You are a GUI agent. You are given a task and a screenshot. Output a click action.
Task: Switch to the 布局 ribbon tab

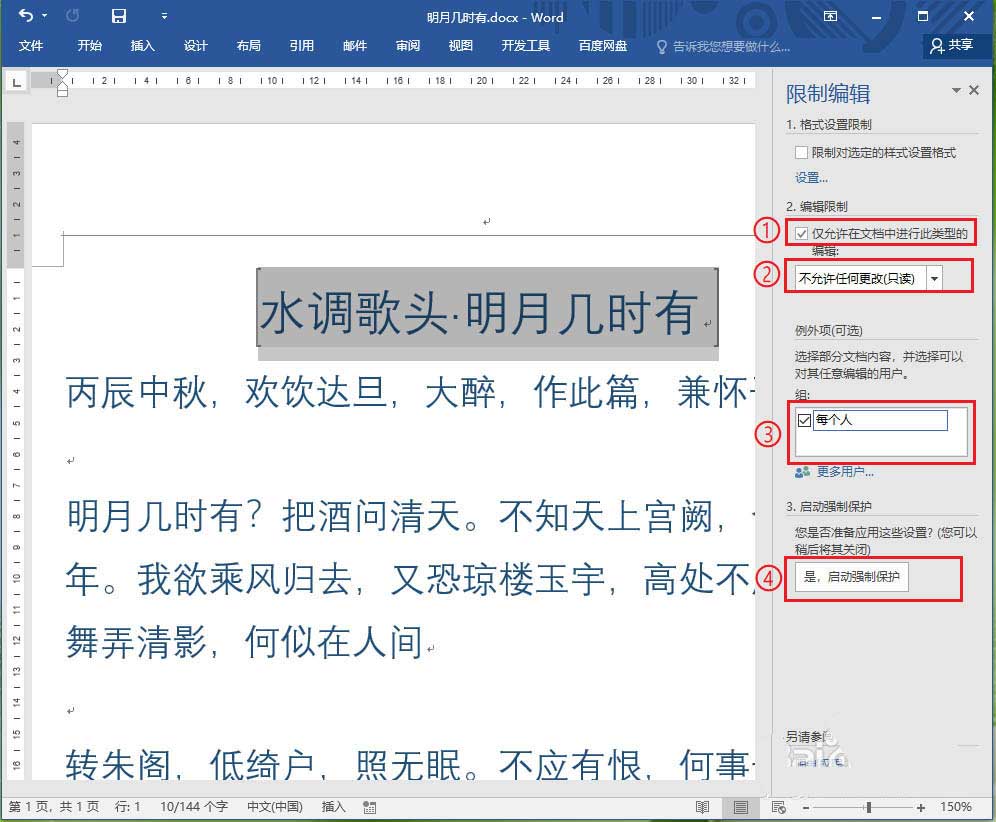click(248, 46)
